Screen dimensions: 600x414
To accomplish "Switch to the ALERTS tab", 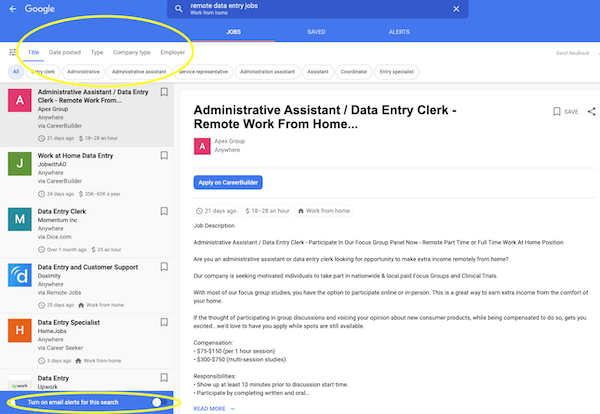I will [399, 32].
